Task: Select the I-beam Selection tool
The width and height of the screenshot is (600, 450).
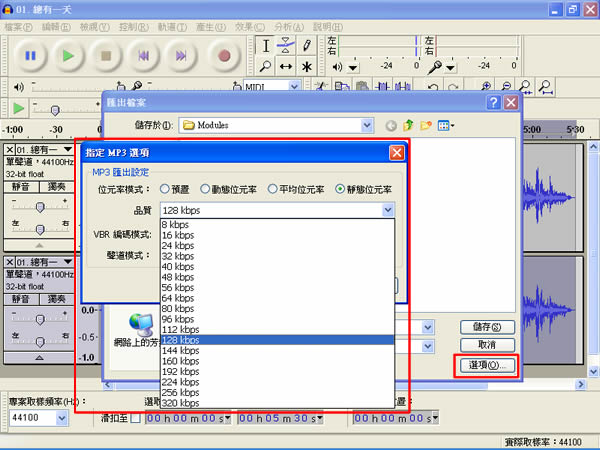Action: (x=266, y=46)
